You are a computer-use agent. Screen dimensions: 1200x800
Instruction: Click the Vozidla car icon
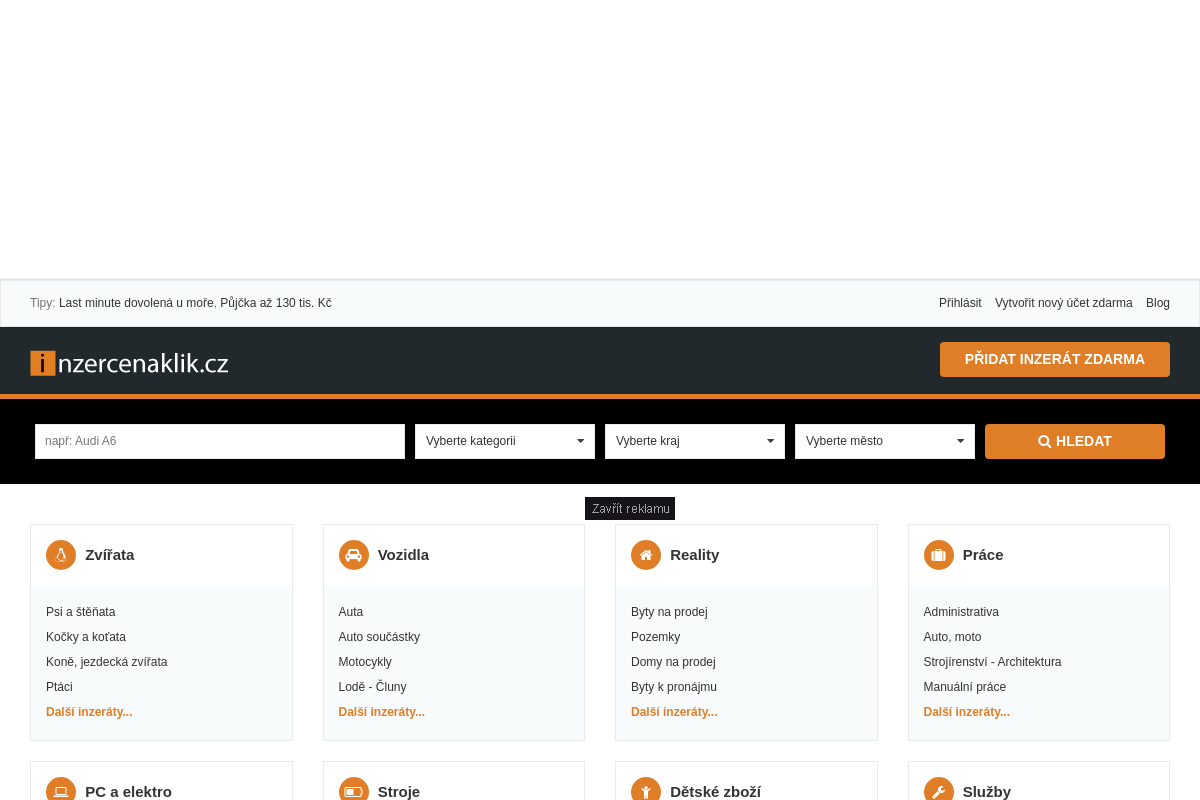(x=354, y=555)
